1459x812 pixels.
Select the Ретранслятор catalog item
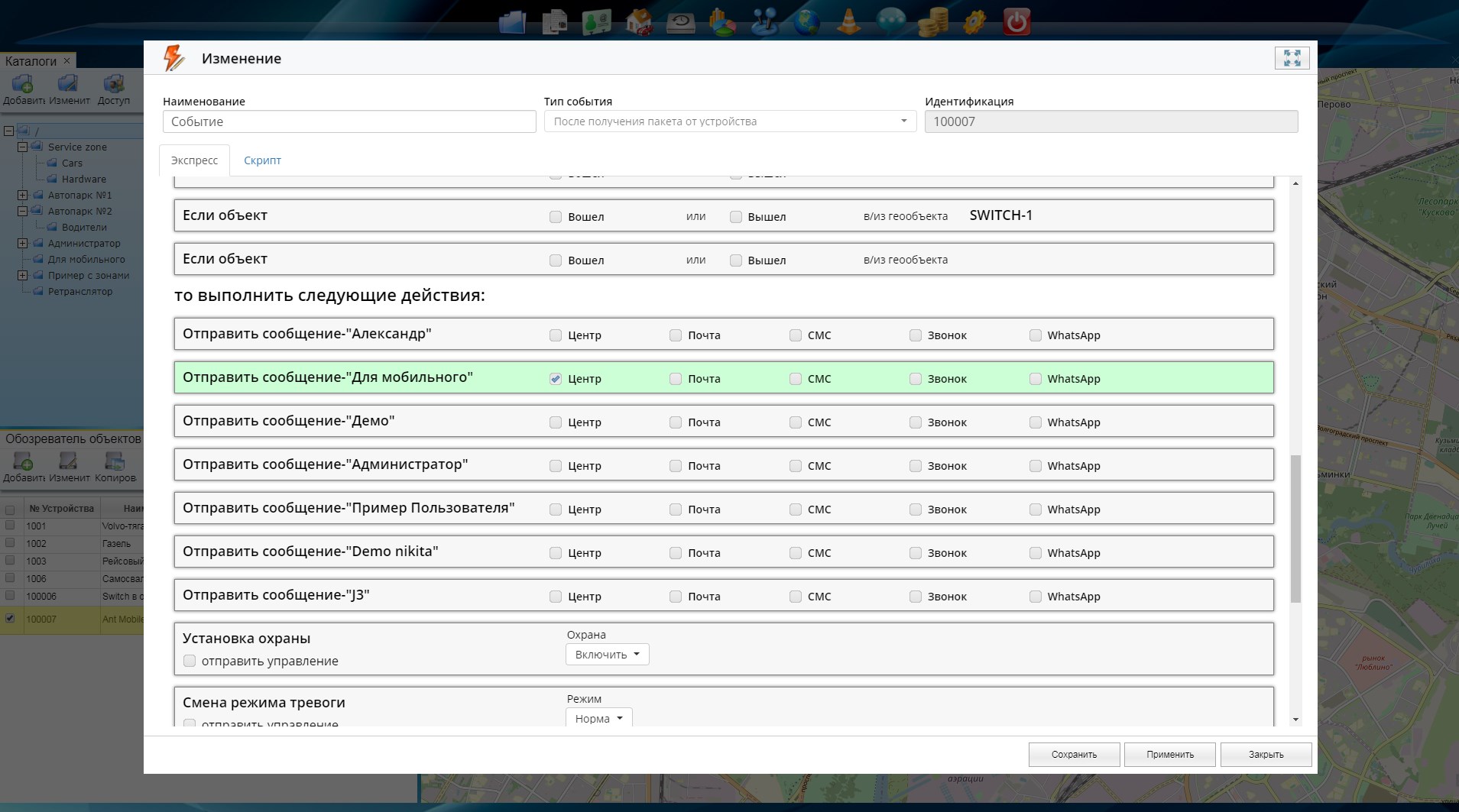coord(79,291)
